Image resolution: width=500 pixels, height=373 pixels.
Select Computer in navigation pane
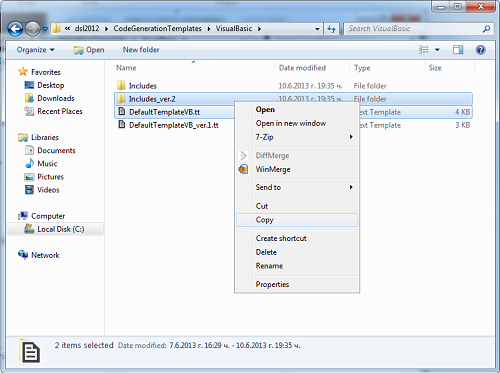[48, 216]
